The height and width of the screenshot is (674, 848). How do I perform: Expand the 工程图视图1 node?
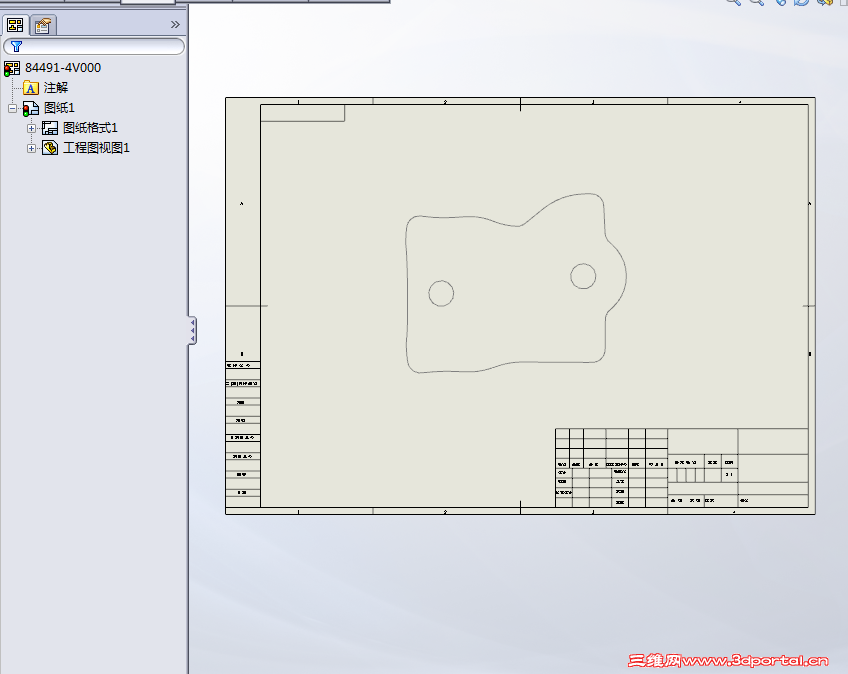point(31,148)
